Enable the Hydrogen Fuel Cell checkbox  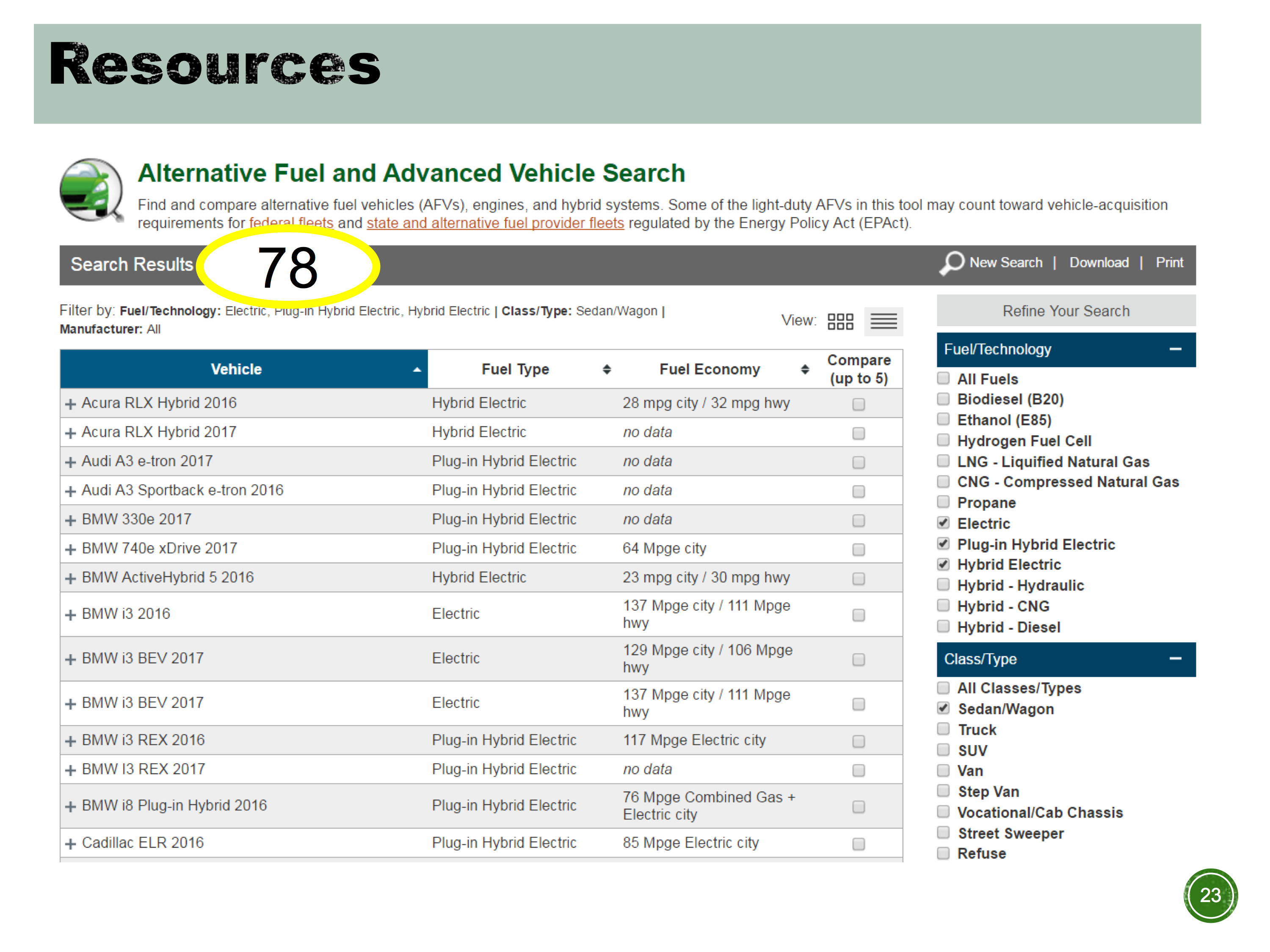tap(943, 440)
